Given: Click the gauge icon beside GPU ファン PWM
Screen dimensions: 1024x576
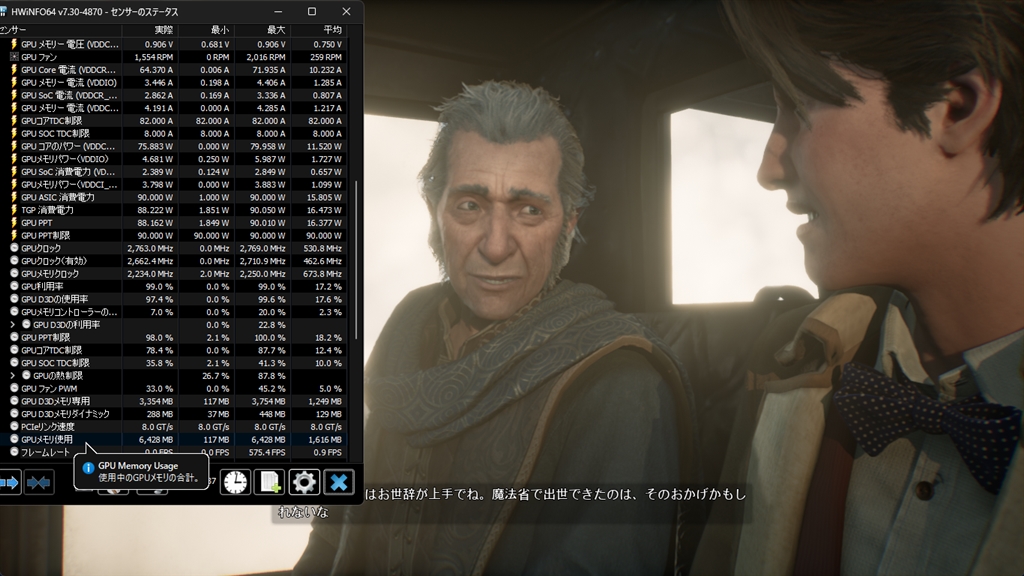Looking at the screenshot, I should point(14,388).
